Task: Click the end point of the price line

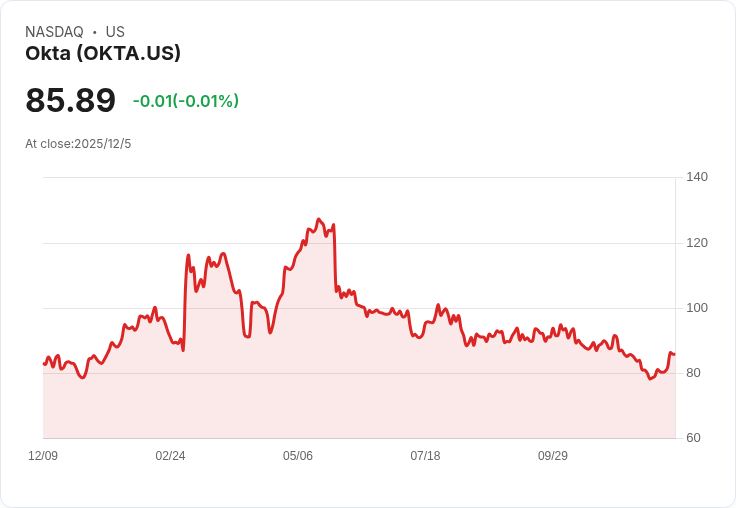Action: (674, 354)
